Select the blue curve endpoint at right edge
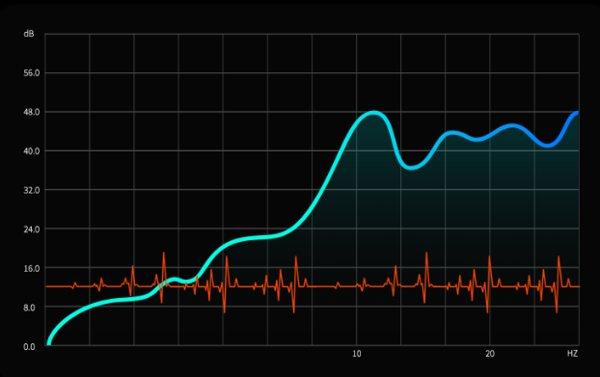Screen dimensions: 600x377 pyautogui.click(x=576, y=114)
